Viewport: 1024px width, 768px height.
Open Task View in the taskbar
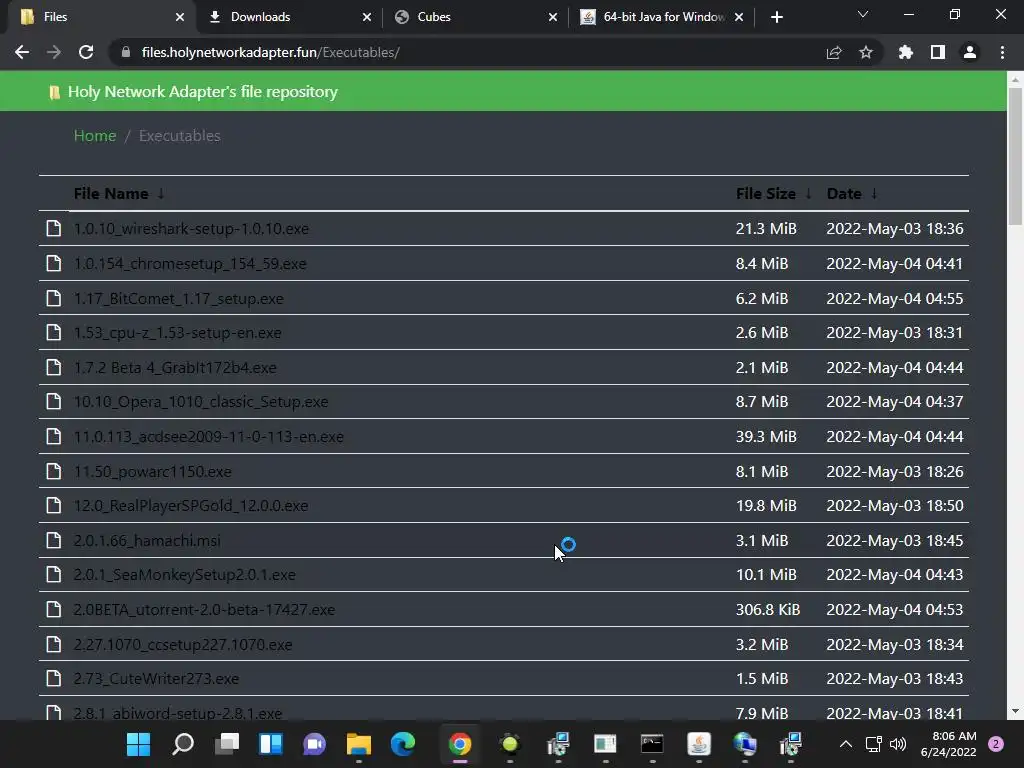(227, 744)
